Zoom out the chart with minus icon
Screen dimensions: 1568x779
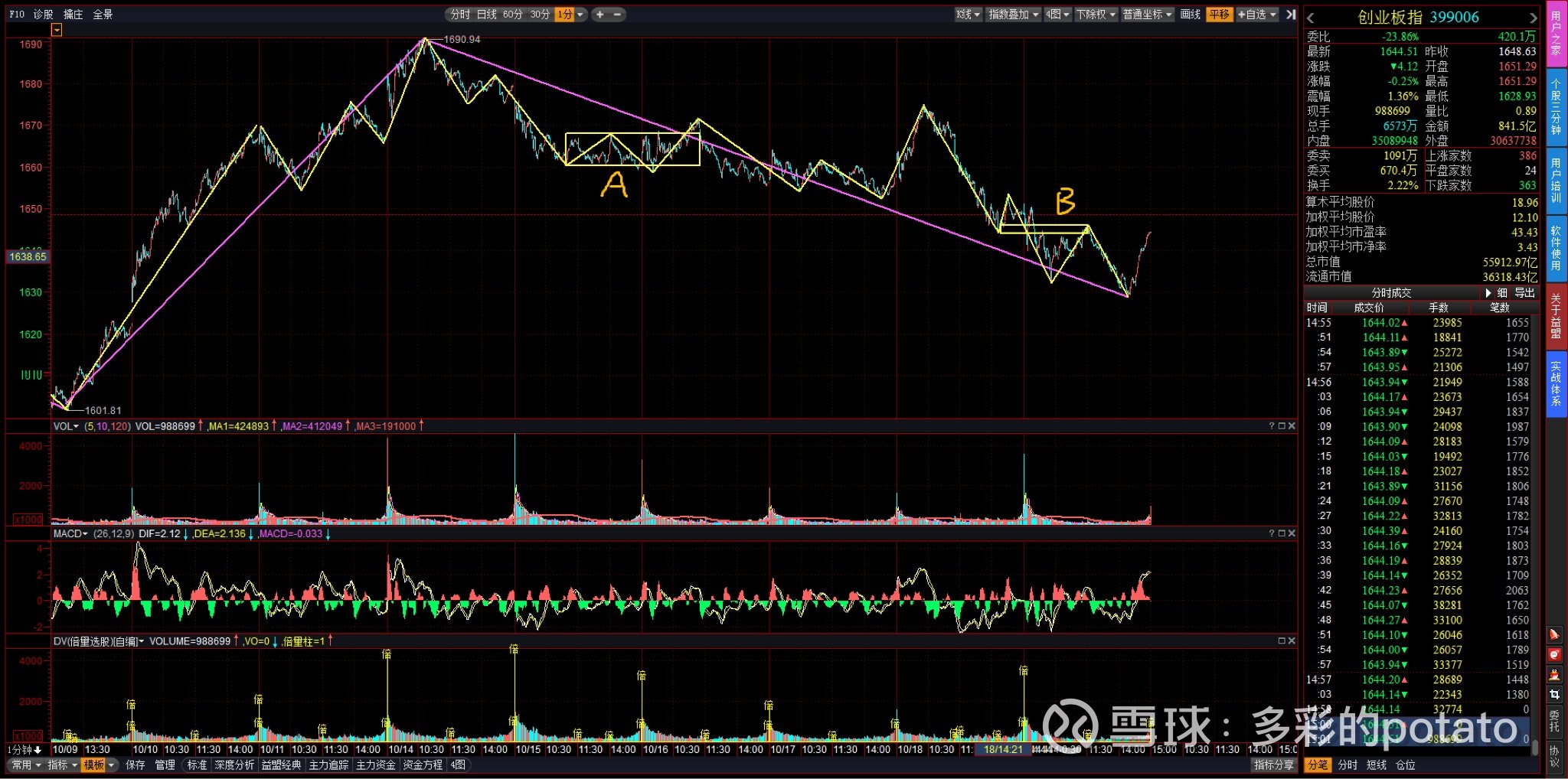click(x=617, y=15)
